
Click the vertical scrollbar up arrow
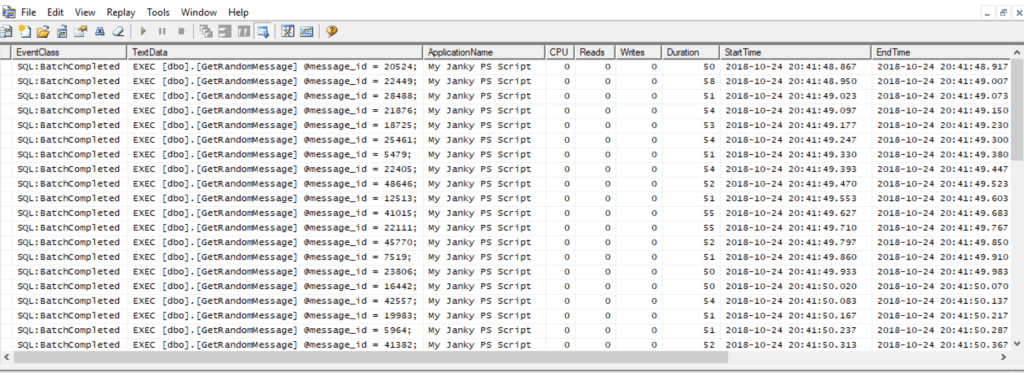(x=1017, y=52)
